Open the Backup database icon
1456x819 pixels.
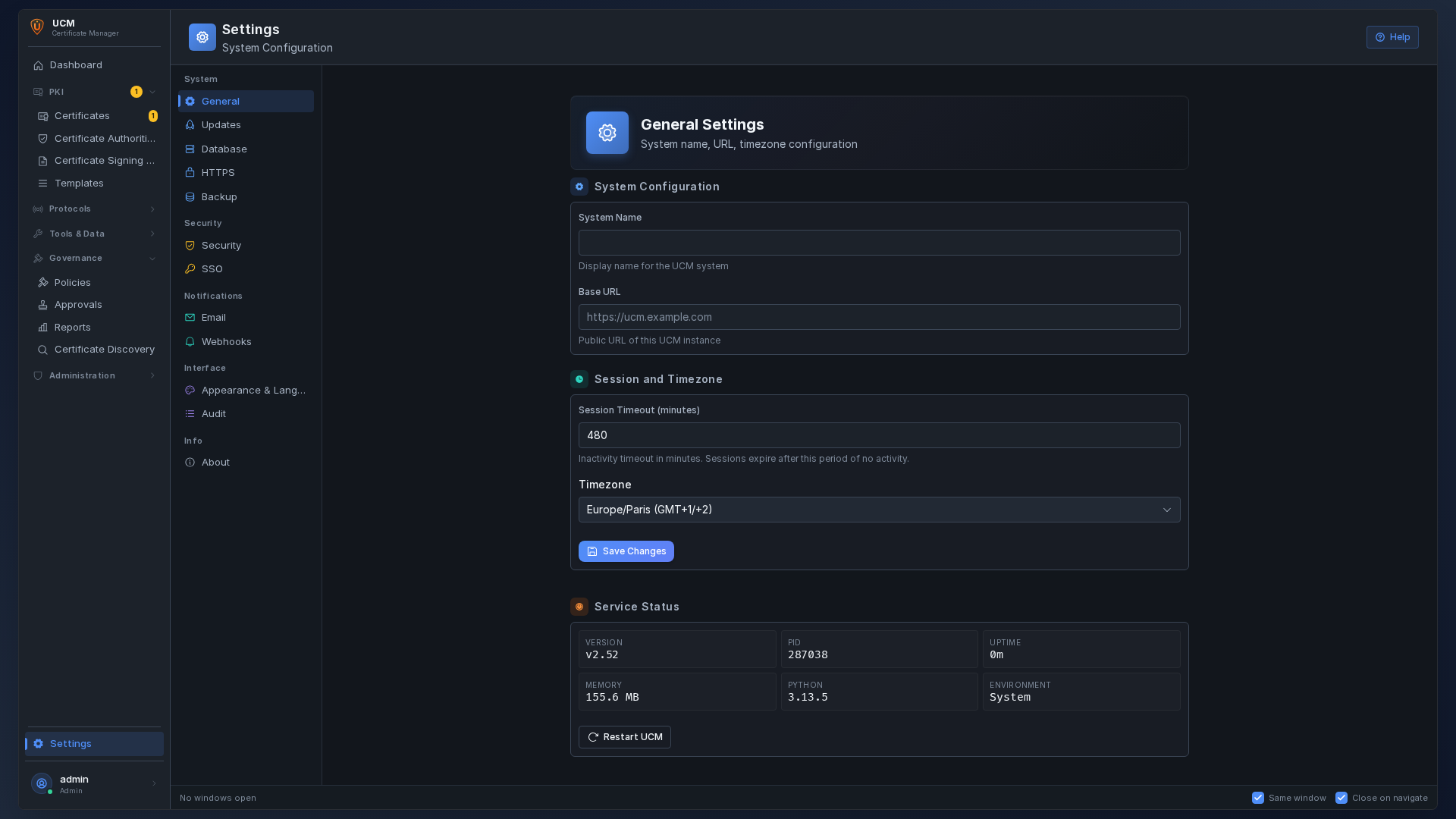190,196
